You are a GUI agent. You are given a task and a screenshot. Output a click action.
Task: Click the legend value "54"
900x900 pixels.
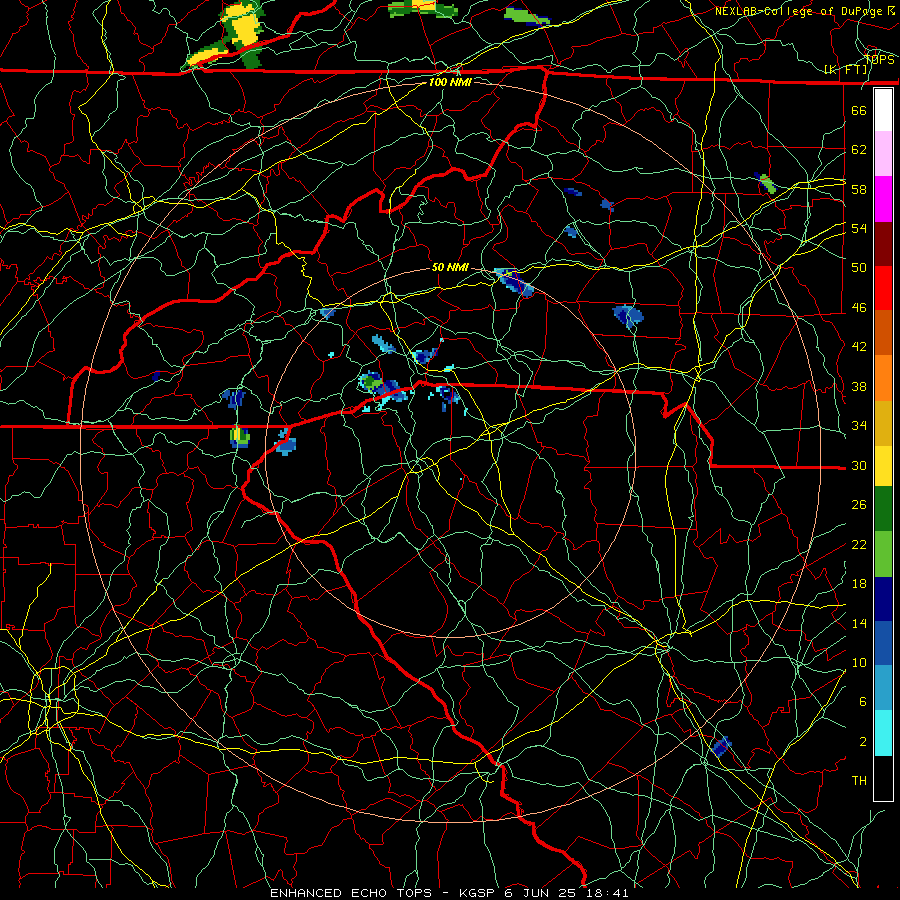(859, 228)
